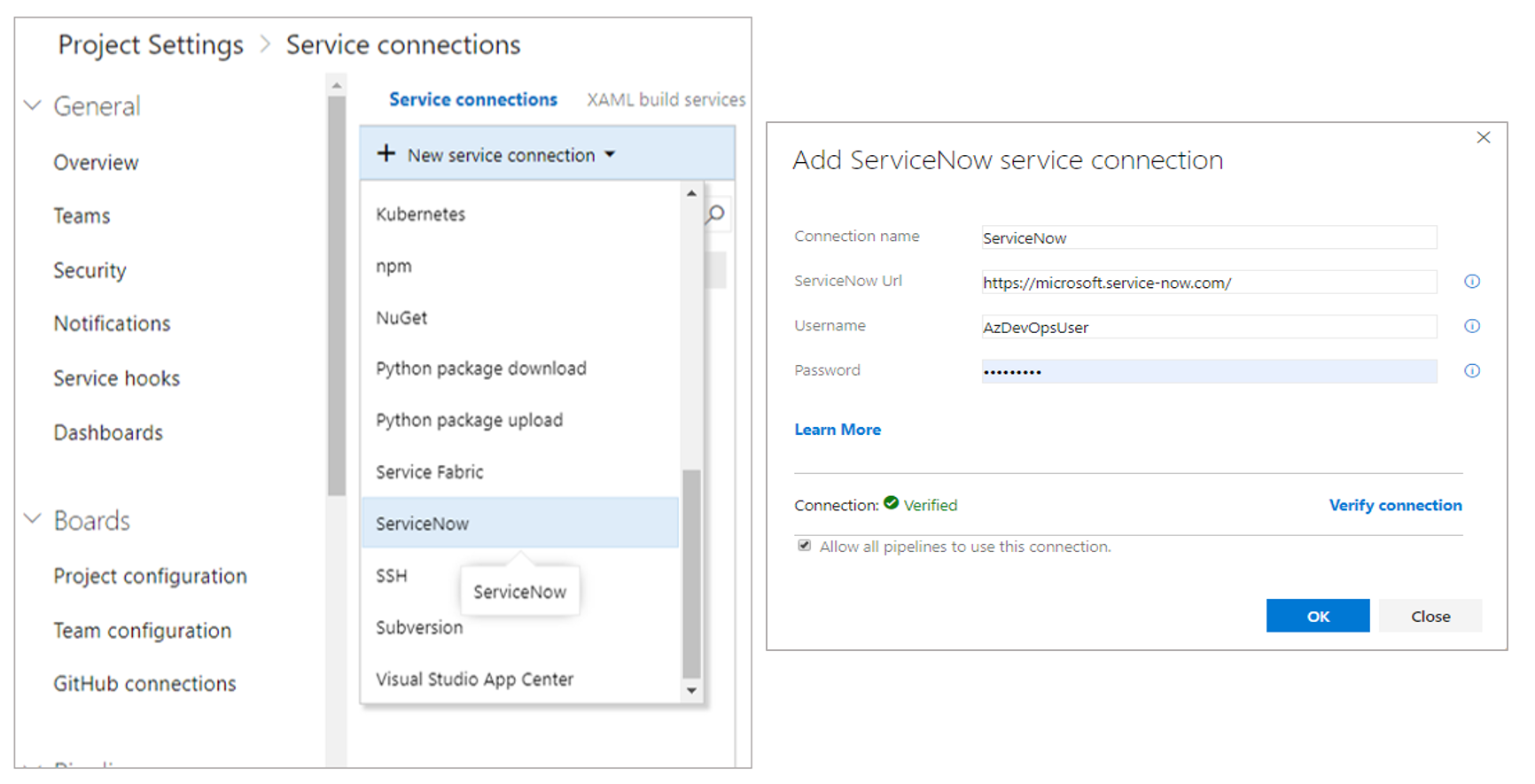Open Overview in settings sidebar
This screenshot has width=1535, height=784.
pos(96,162)
